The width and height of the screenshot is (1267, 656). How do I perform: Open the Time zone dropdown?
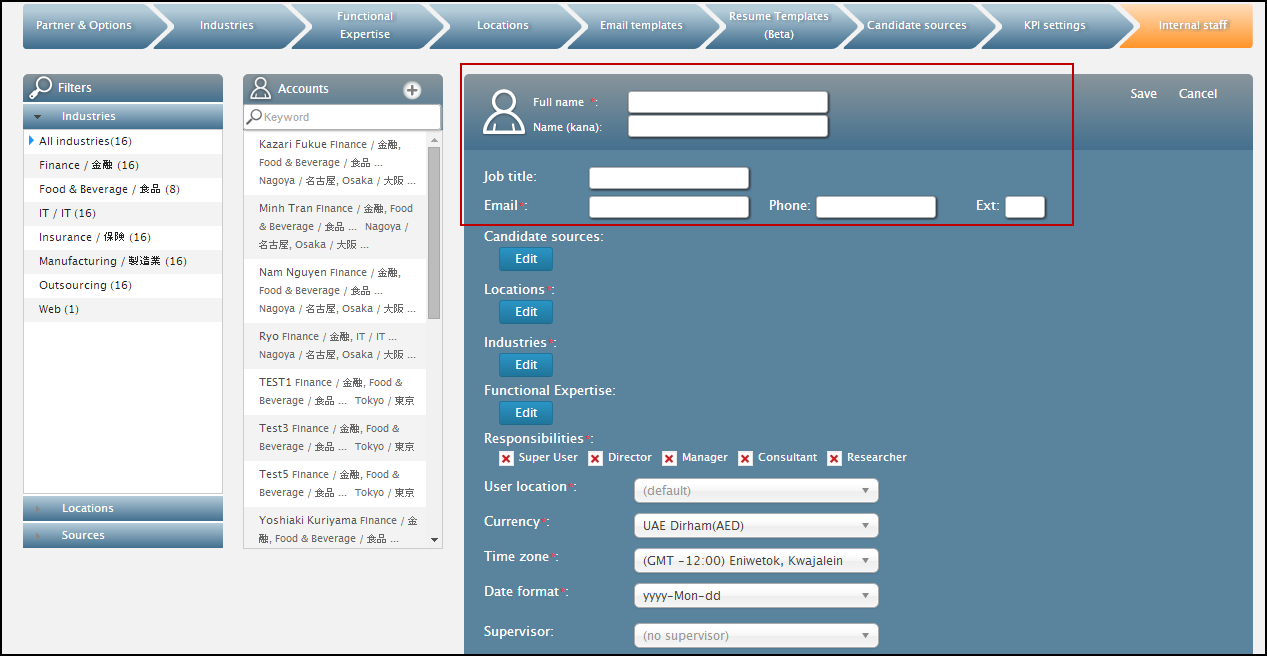[x=756, y=561]
